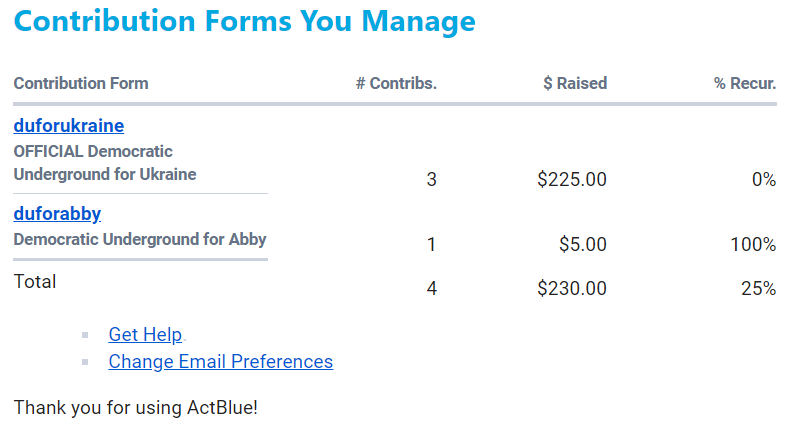The height and width of the screenshot is (426, 793).
Task: Click the 100% recurring value for duforabby
Action: point(752,245)
